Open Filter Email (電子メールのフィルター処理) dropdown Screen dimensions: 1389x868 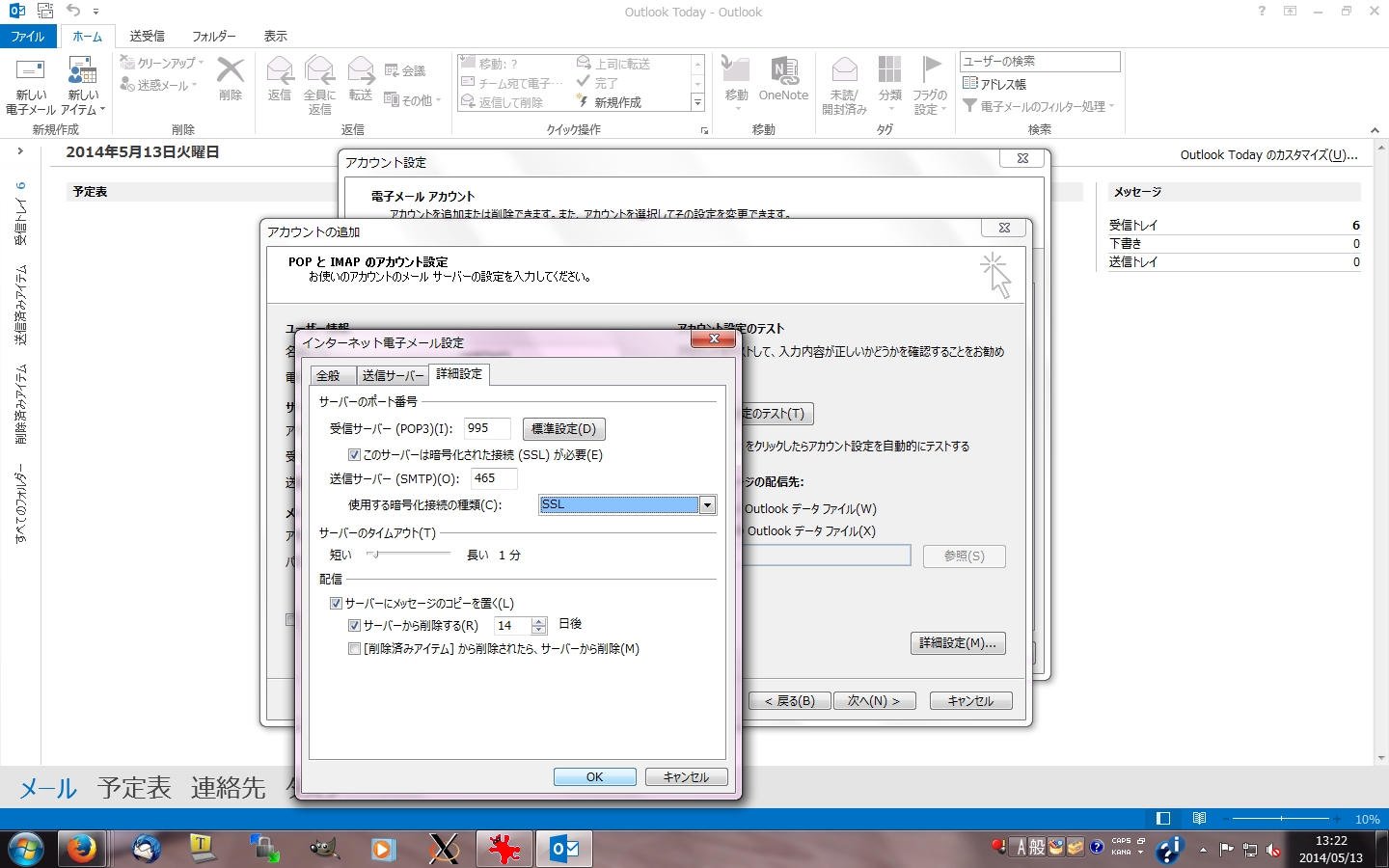click(1039, 106)
